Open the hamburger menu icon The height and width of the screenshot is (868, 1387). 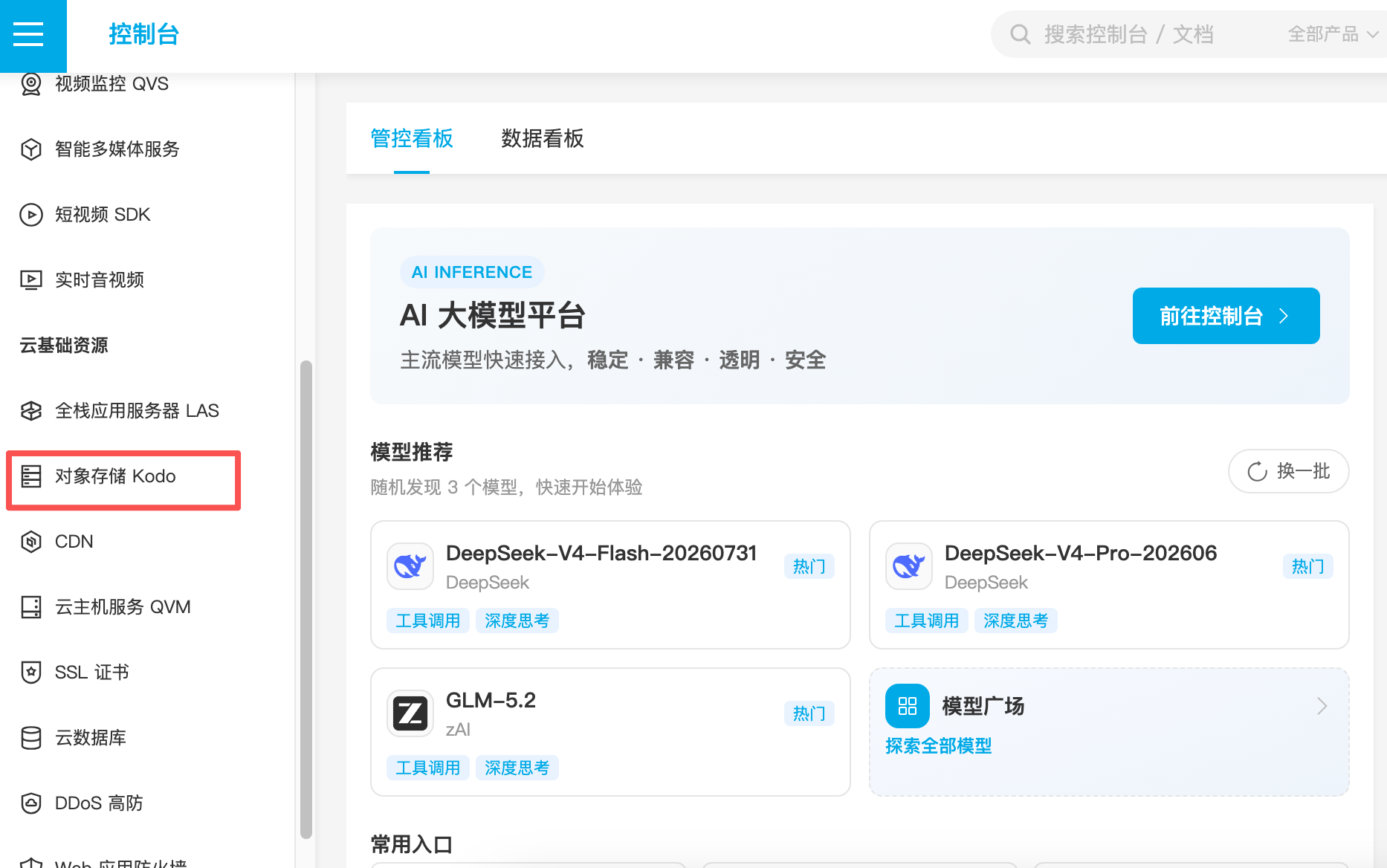click(28, 34)
